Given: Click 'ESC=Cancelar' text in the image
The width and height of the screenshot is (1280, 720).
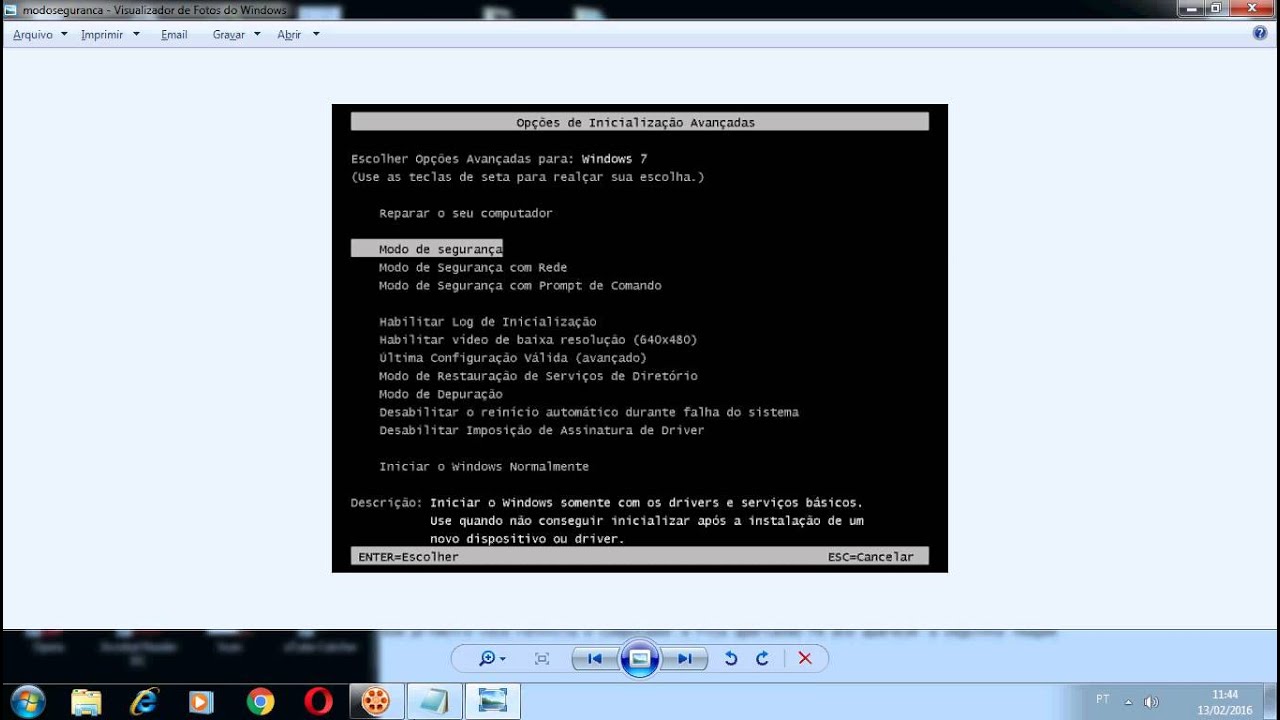Looking at the screenshot, I should coord(871,557).
